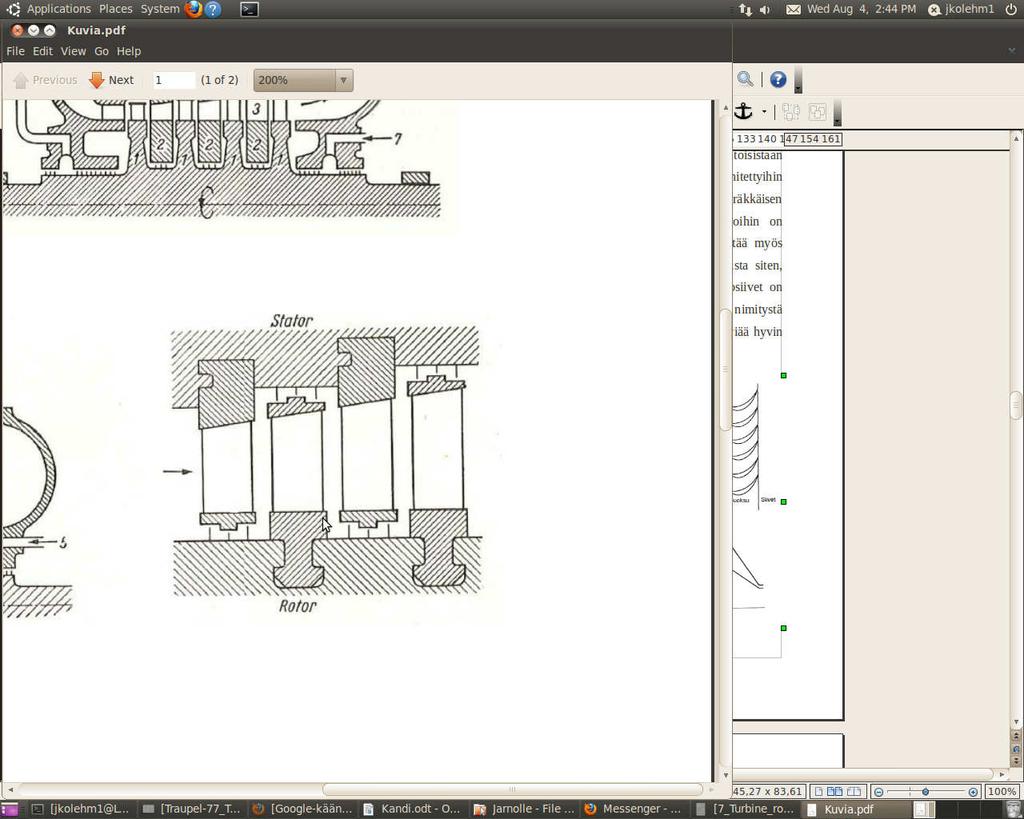Switch to Messenger Firefox window
The width and height of the screenshot is (1024, 819).
(633, 809)
